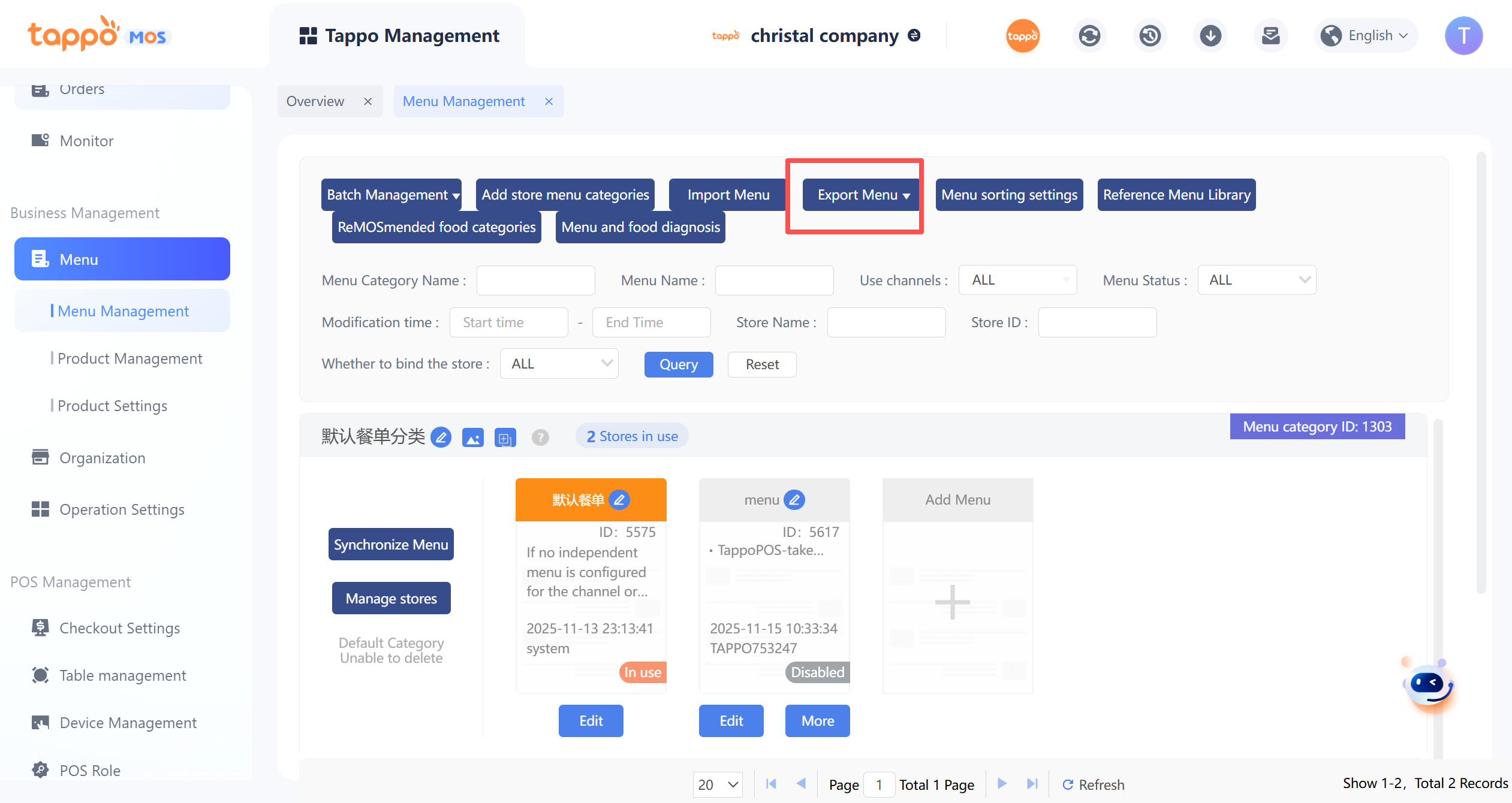Expand the Whether to bind store dropdown

(x=559, y=364)
